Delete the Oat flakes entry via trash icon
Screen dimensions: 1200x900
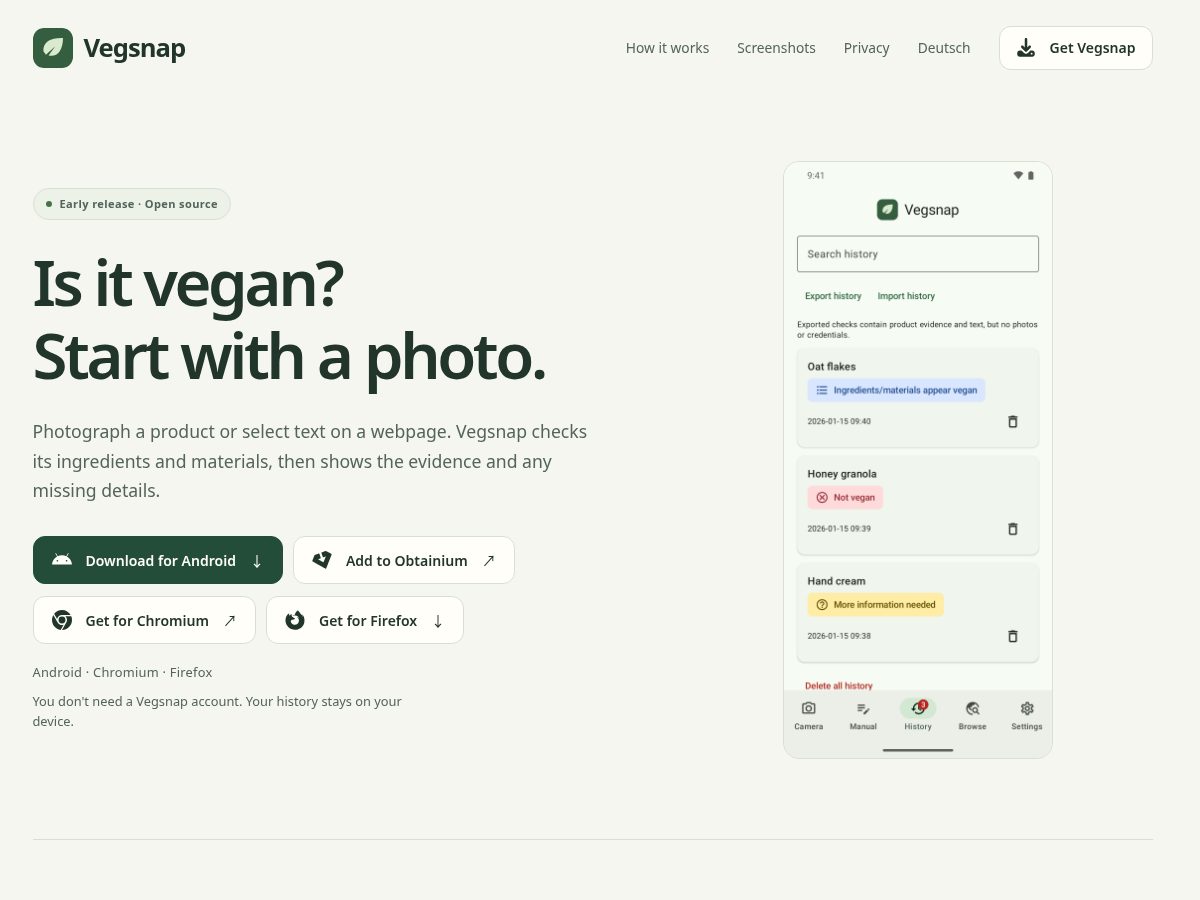pos(1012,422)
